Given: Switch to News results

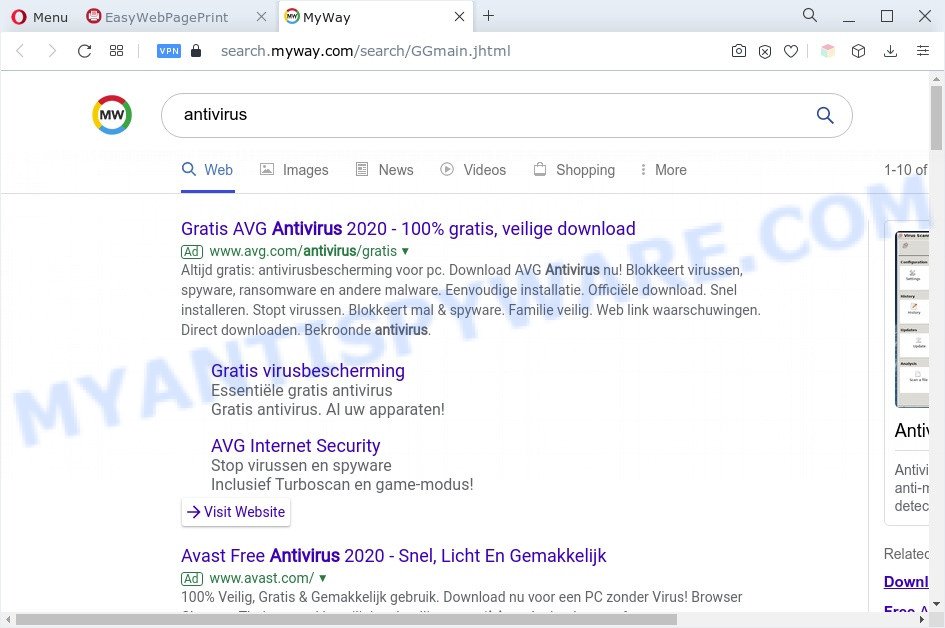Looking at the screenshot, I should click(x=385, y=170).
